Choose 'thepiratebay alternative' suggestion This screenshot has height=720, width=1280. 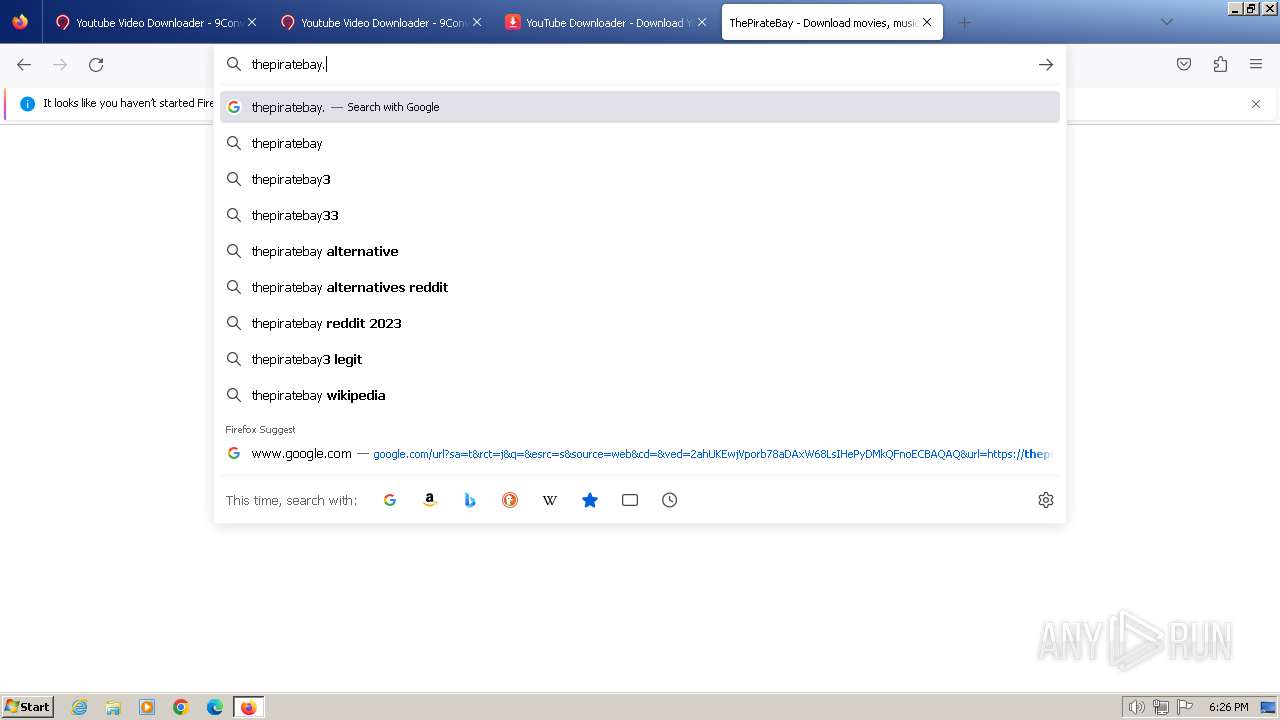coord(640,251)
